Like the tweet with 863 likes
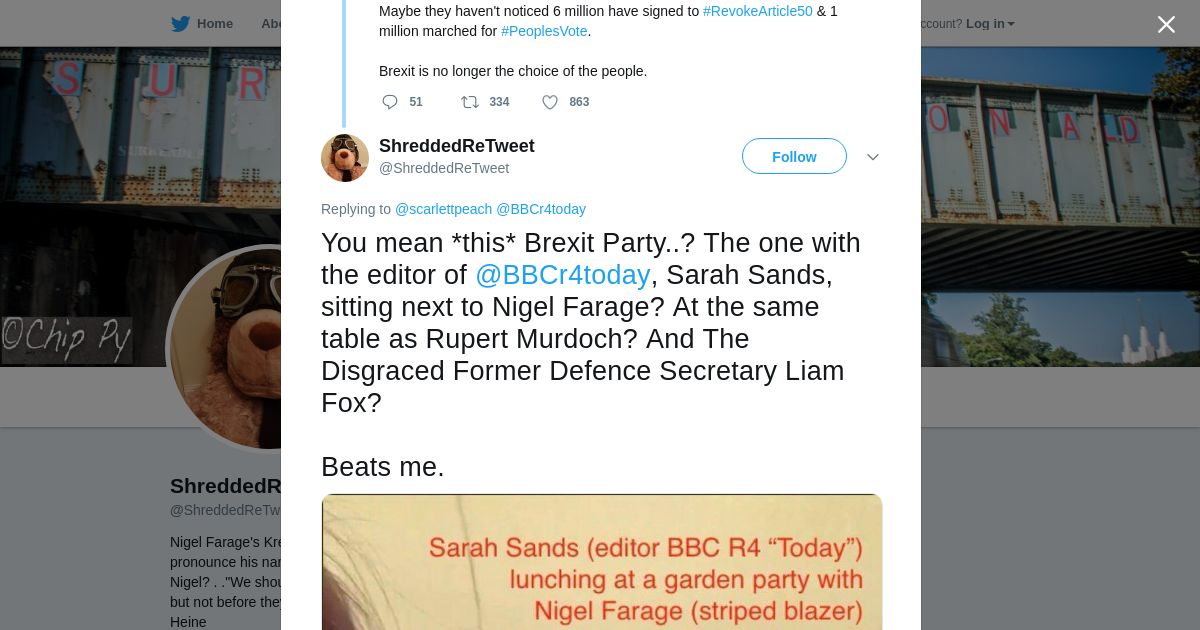 (550, 102)
